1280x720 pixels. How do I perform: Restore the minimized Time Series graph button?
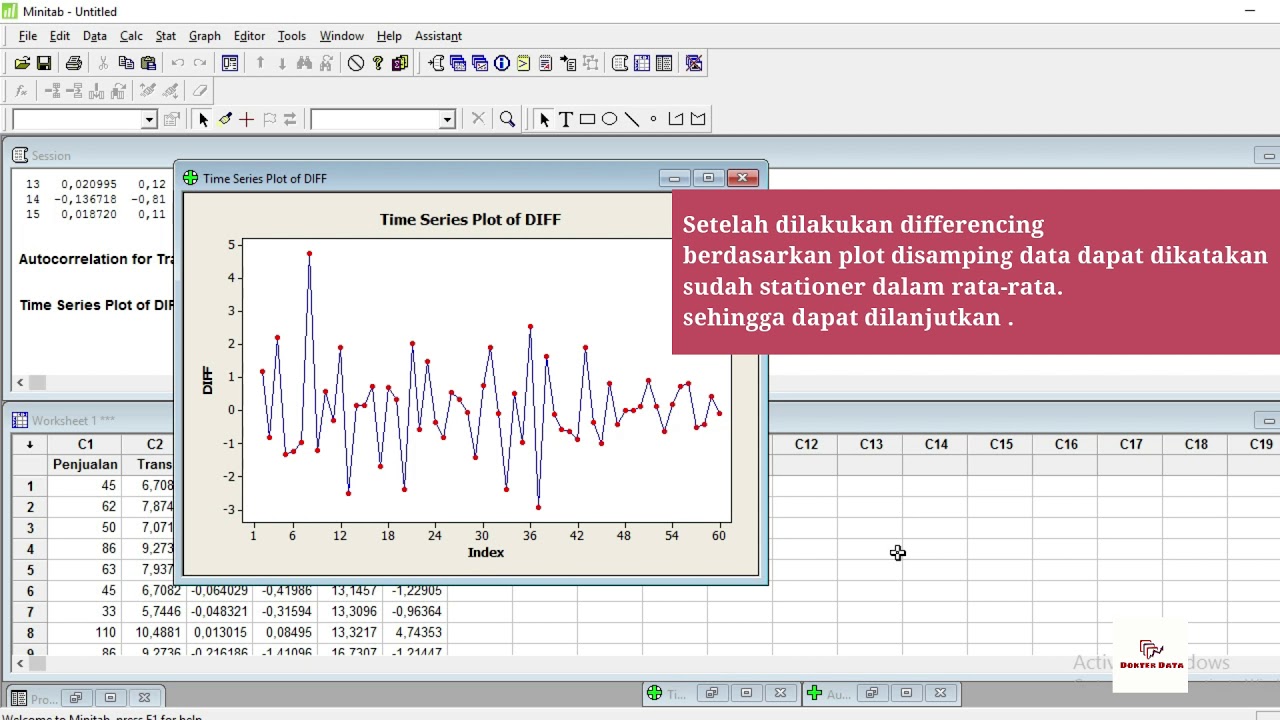point(711,692)
